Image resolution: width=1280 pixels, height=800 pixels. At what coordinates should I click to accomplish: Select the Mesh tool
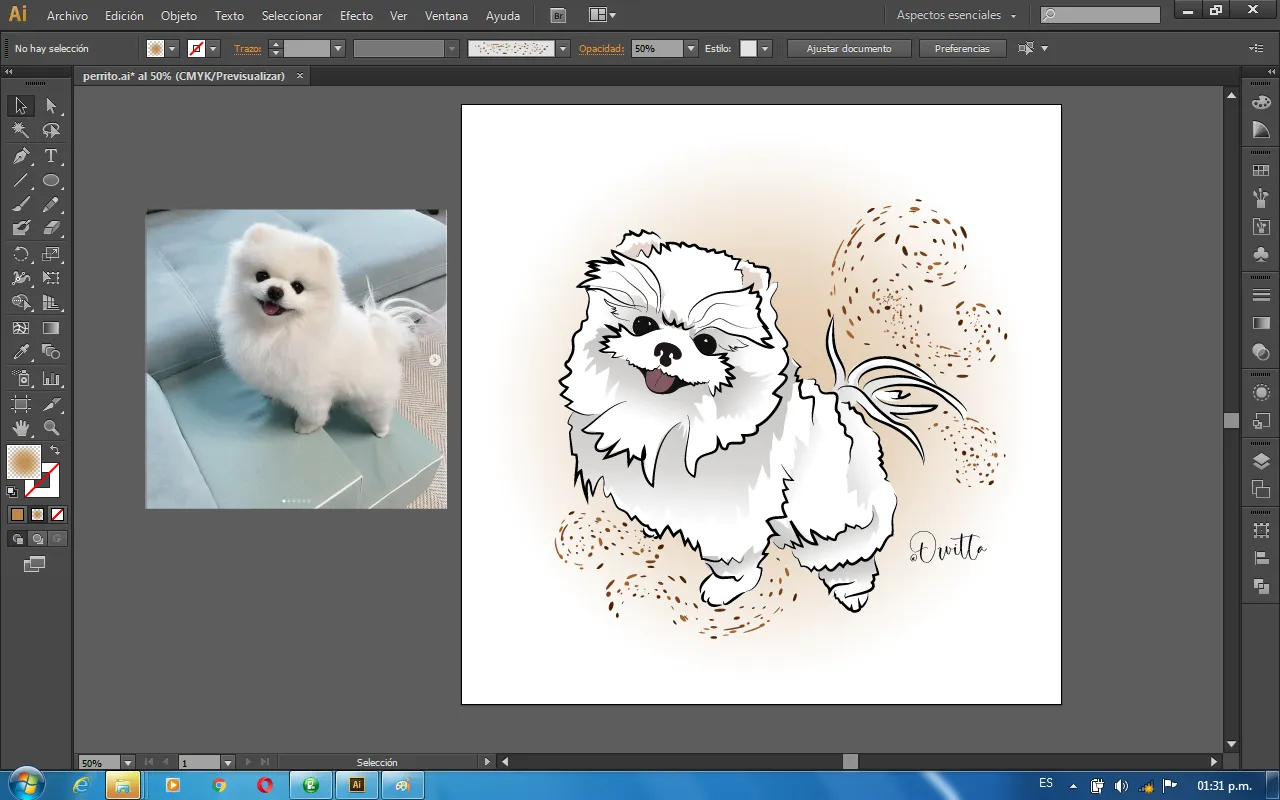pos(20,328)
